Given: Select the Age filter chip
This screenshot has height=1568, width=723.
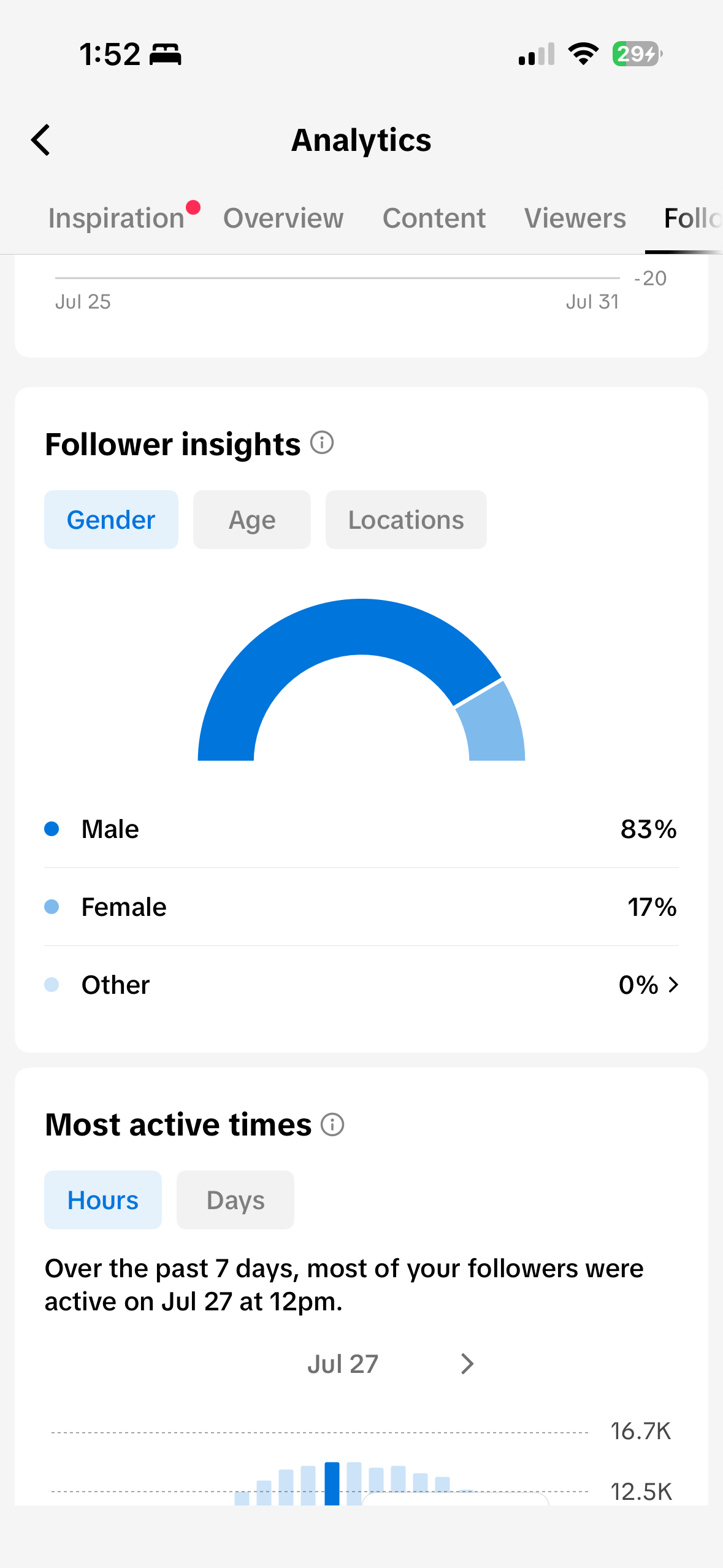Looking at the screenshot, I should point(252,520).
